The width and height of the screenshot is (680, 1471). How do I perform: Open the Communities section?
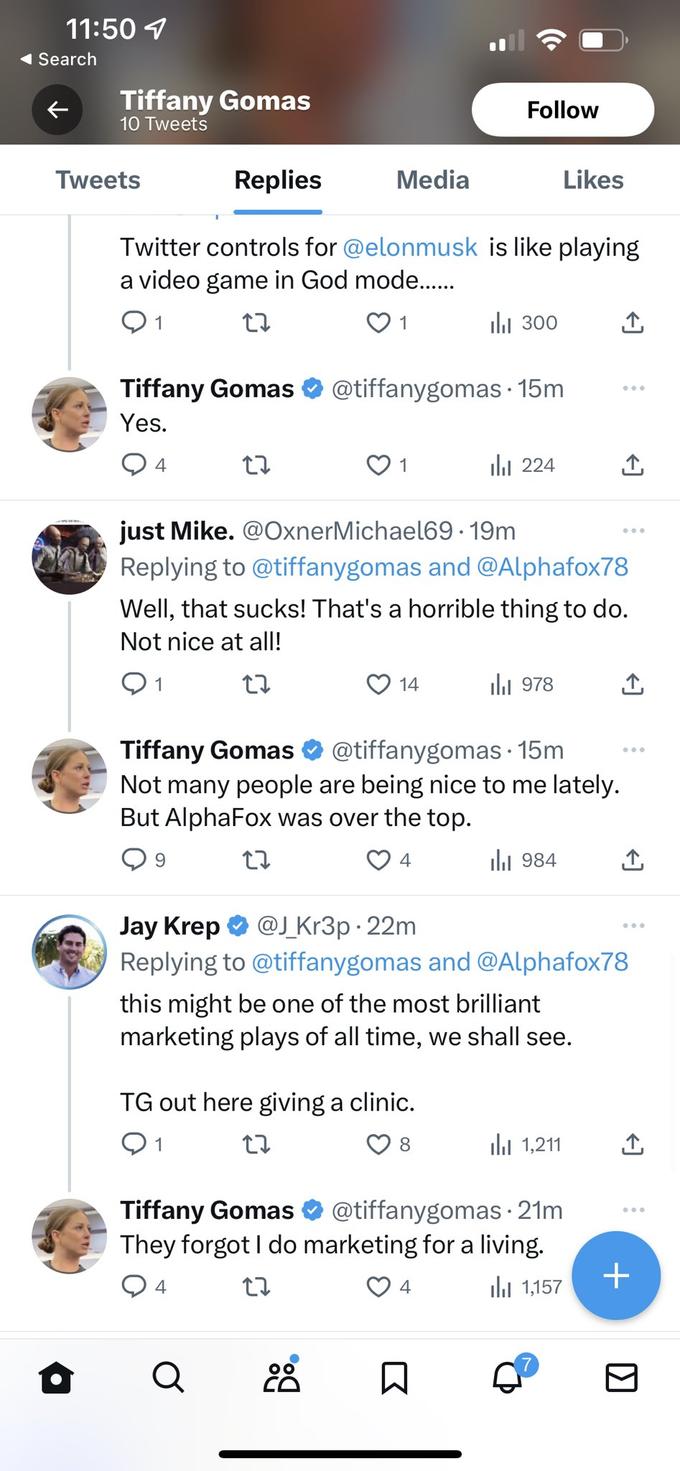tap(281, 1377)
